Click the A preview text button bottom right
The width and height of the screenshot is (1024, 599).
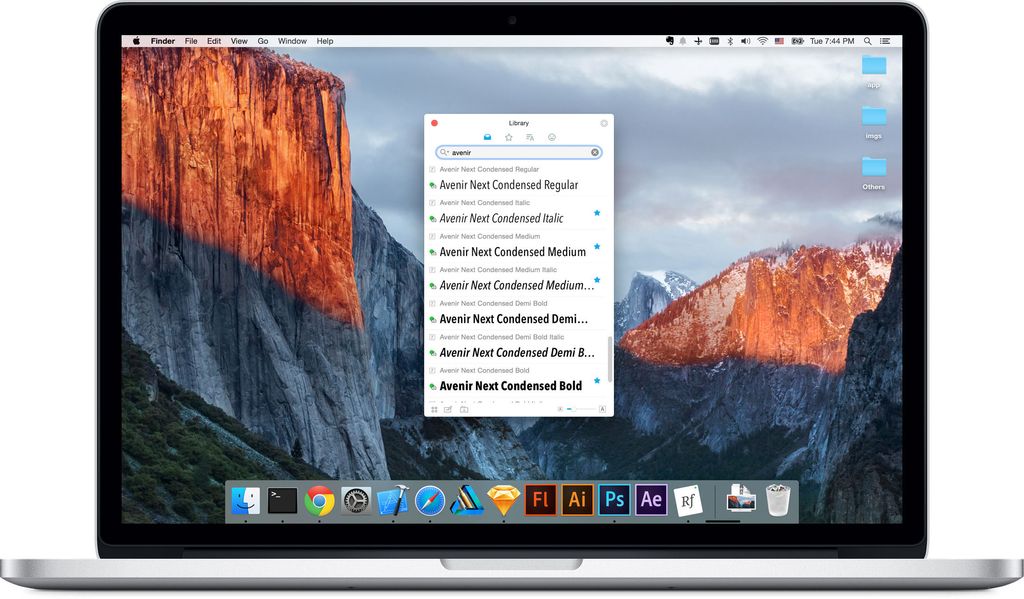[x=602, y=409]
